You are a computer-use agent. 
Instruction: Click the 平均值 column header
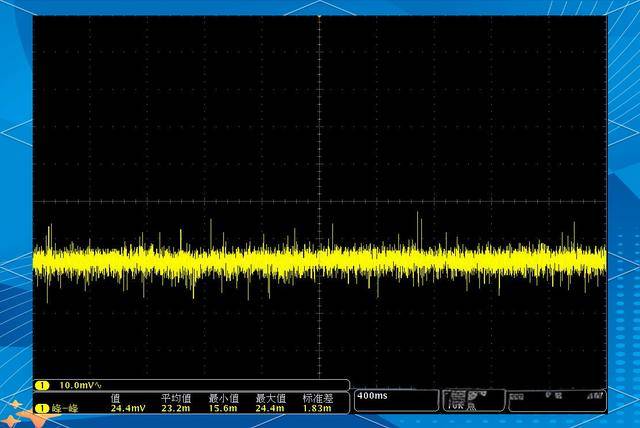[175, 398]
